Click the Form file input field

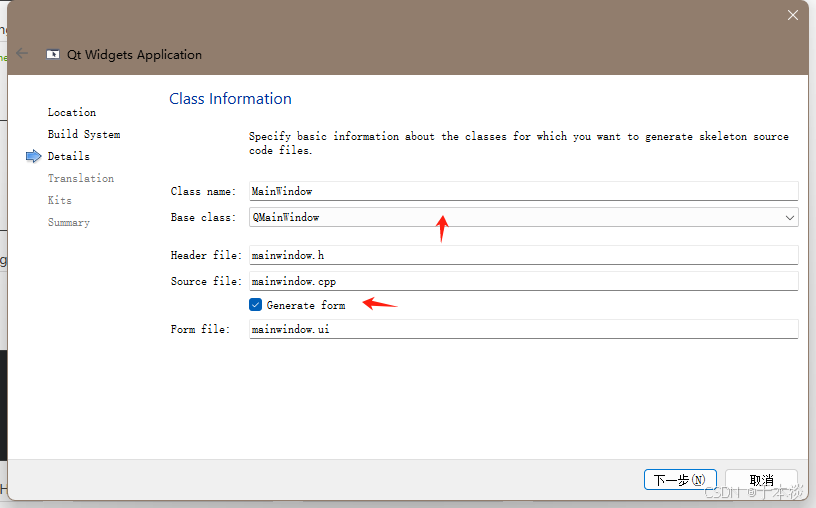coord(524,329)
